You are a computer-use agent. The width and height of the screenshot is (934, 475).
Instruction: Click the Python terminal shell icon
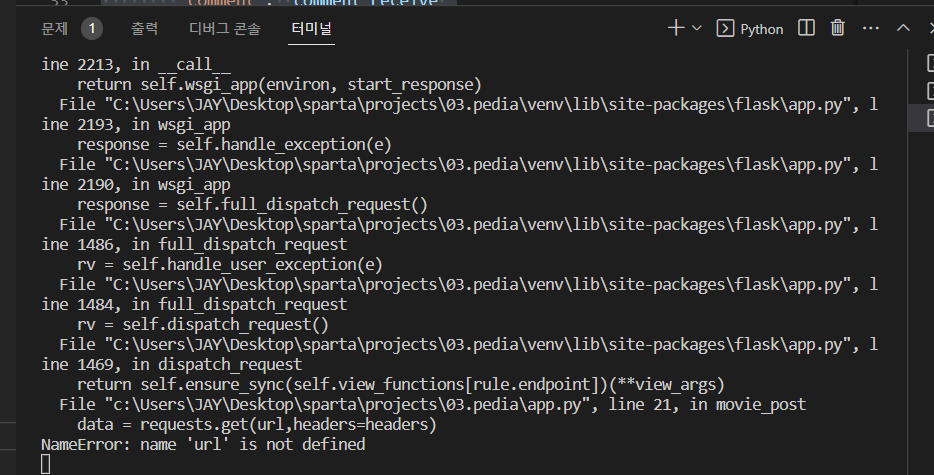(725, 29)
